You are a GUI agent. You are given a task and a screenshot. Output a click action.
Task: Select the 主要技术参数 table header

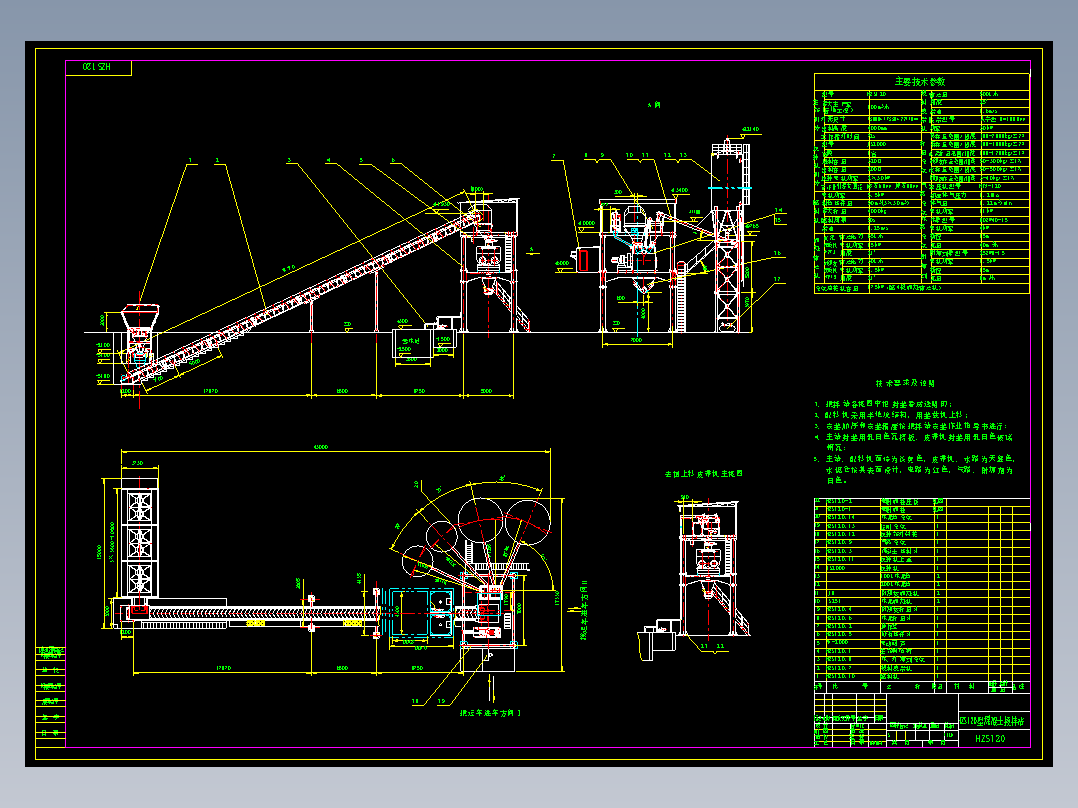click(920, 82)
